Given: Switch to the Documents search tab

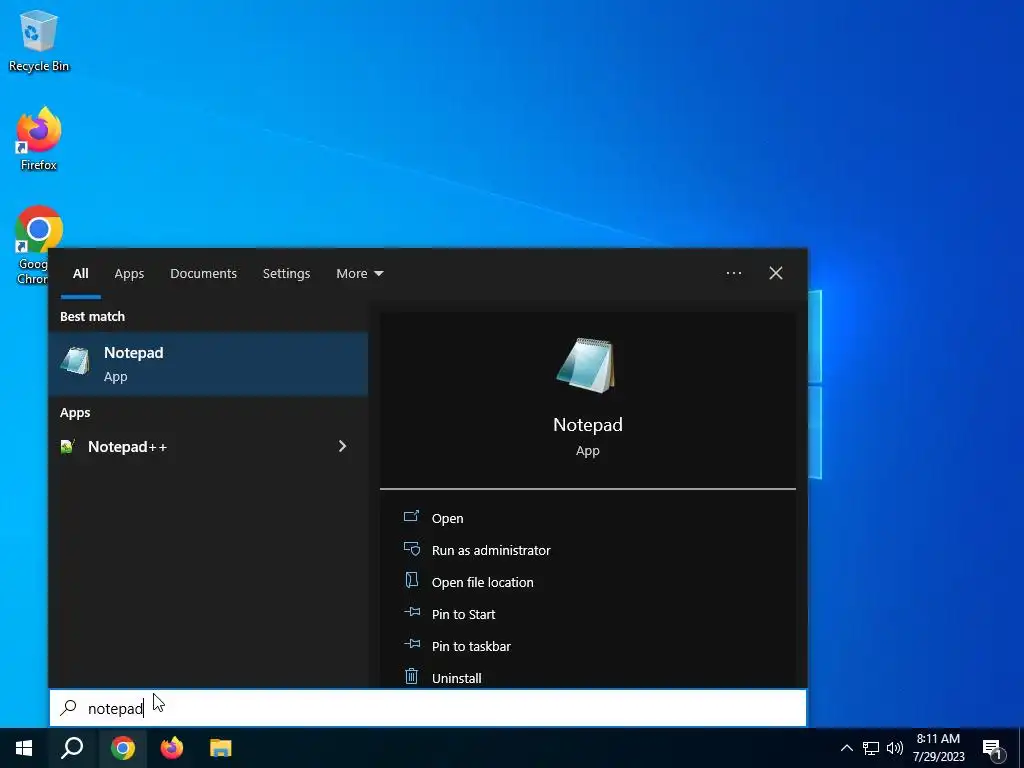Looking at the screenshot, I should (x=203, y=274).
